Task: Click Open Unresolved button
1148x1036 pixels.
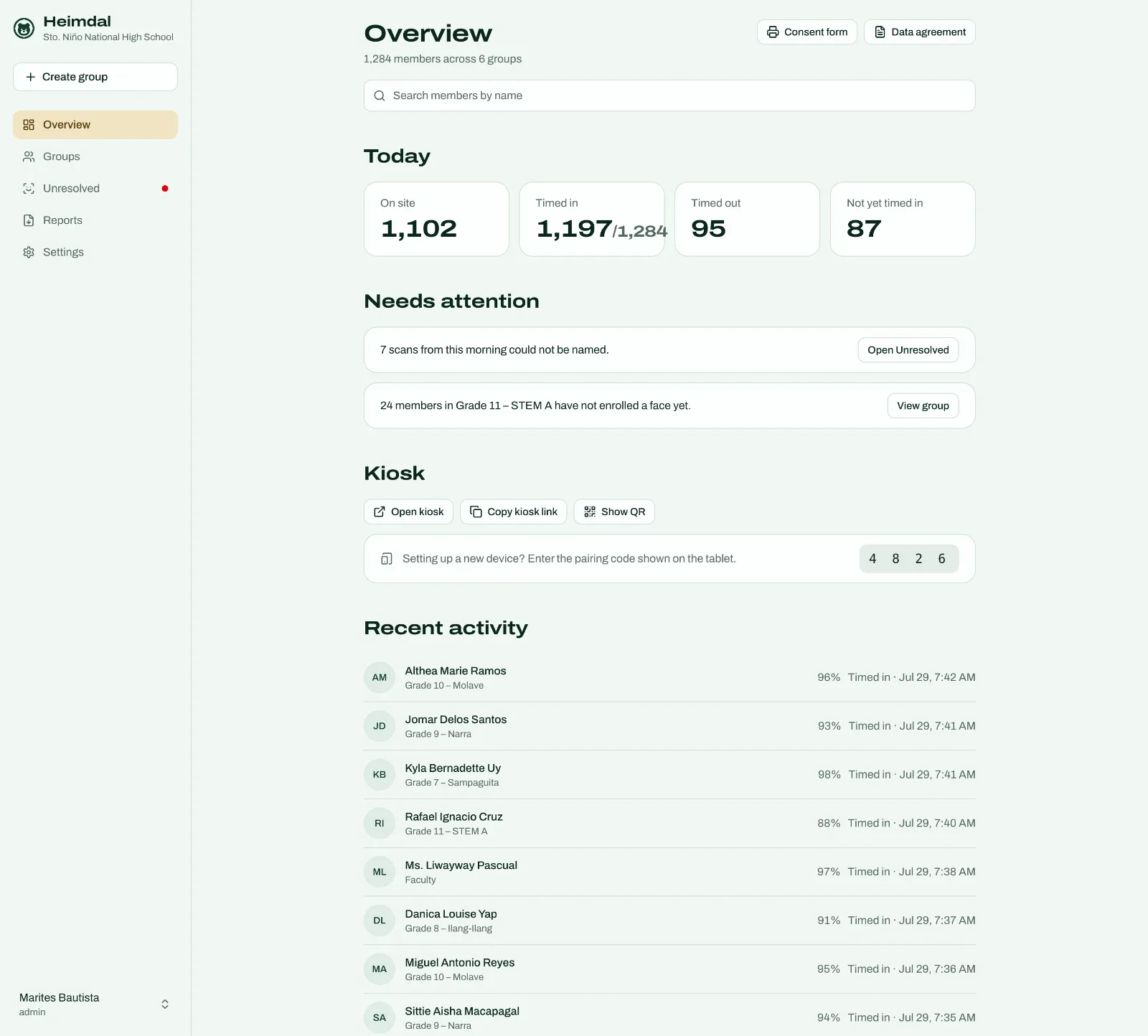Action: click(908, 350)
